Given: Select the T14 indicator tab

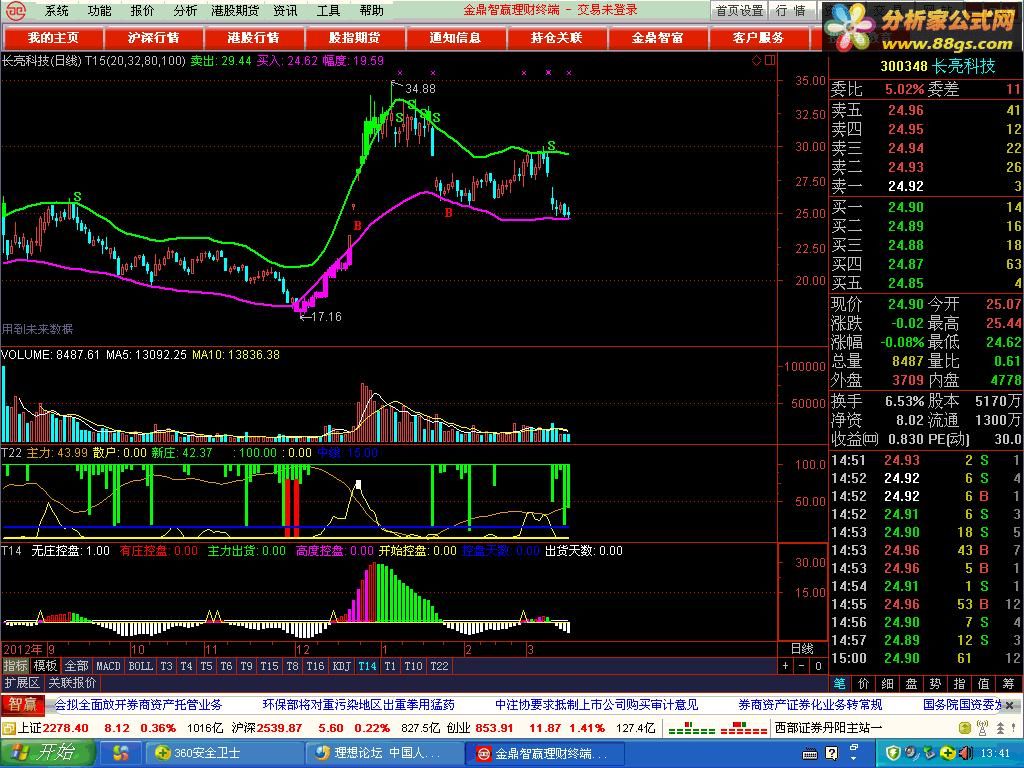Looking at the screenshot, I should pyautogui.click(x=367, y=666).
